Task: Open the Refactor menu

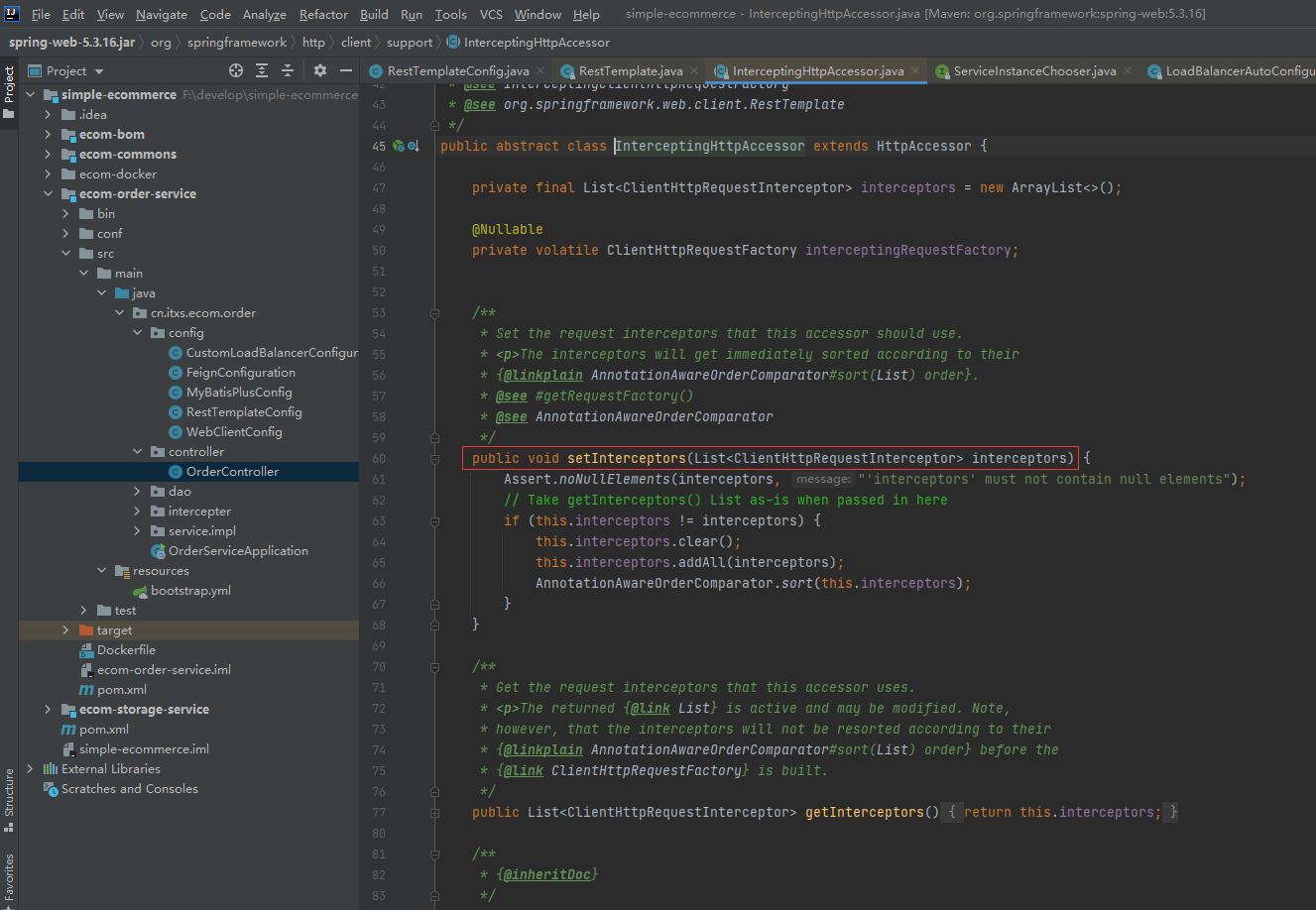Action: pos(323,14)
